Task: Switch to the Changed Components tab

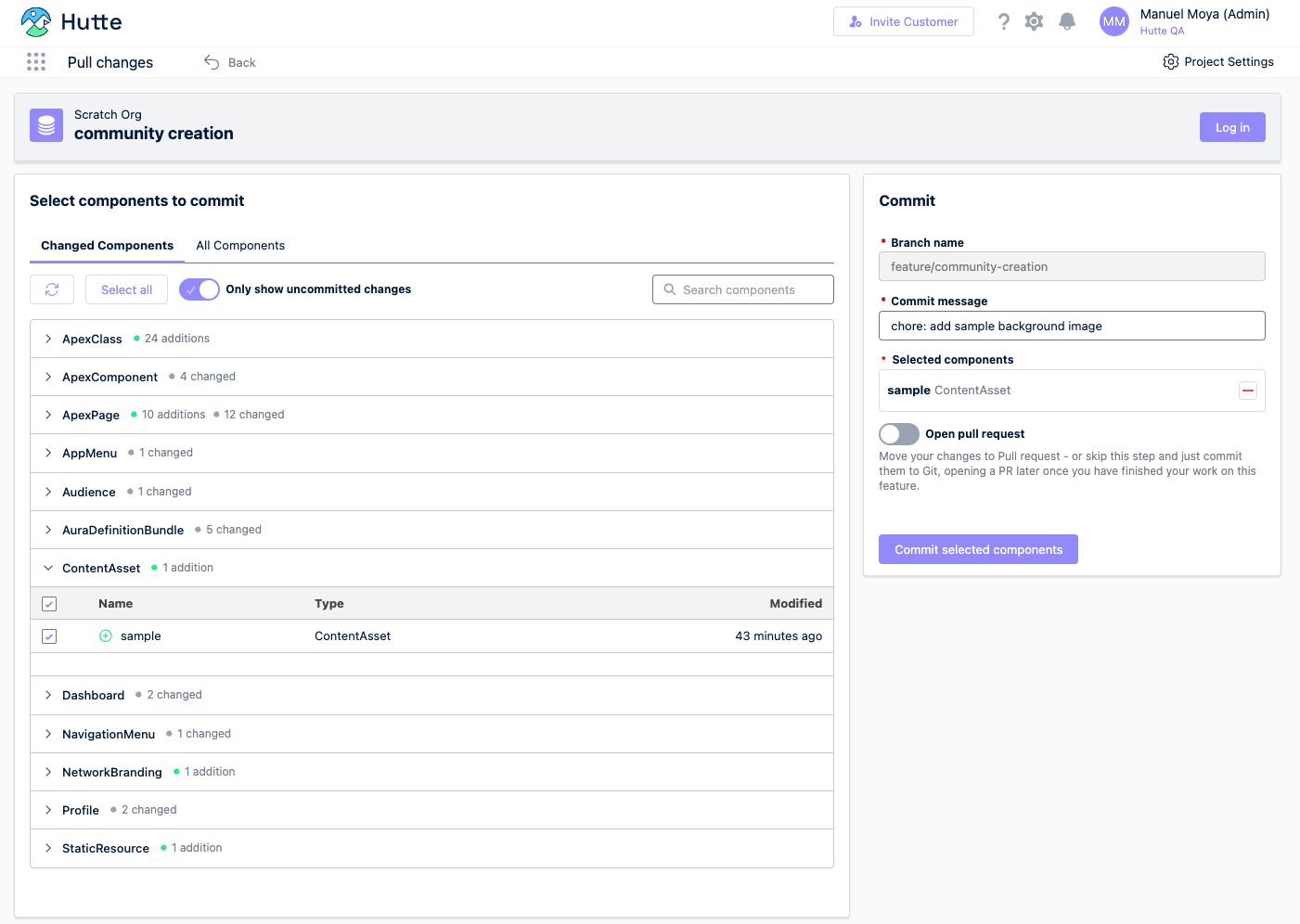Action: 107,246
